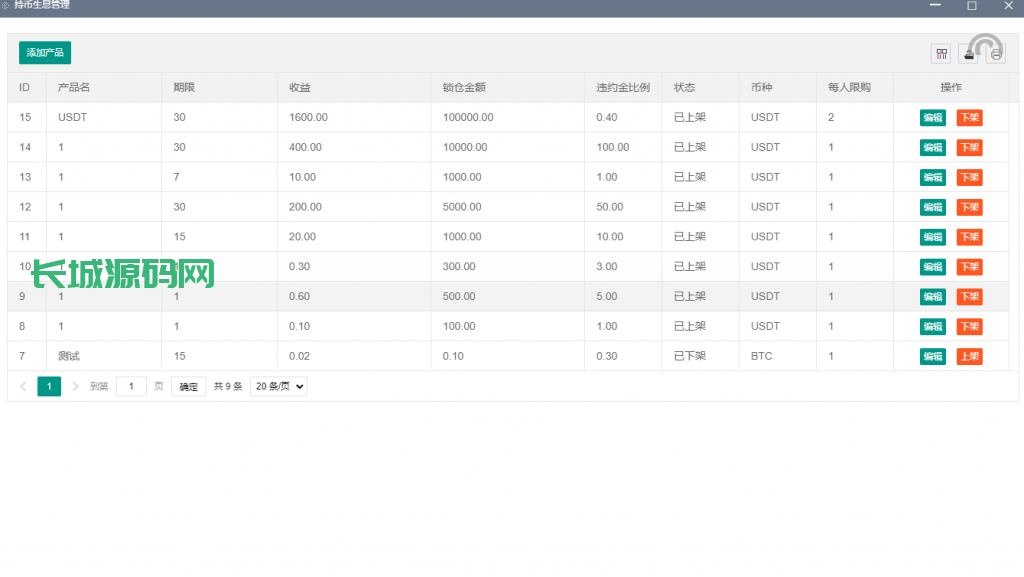Take down product ID 14 (下架)

pyautogui.click(x=969, y=148)
